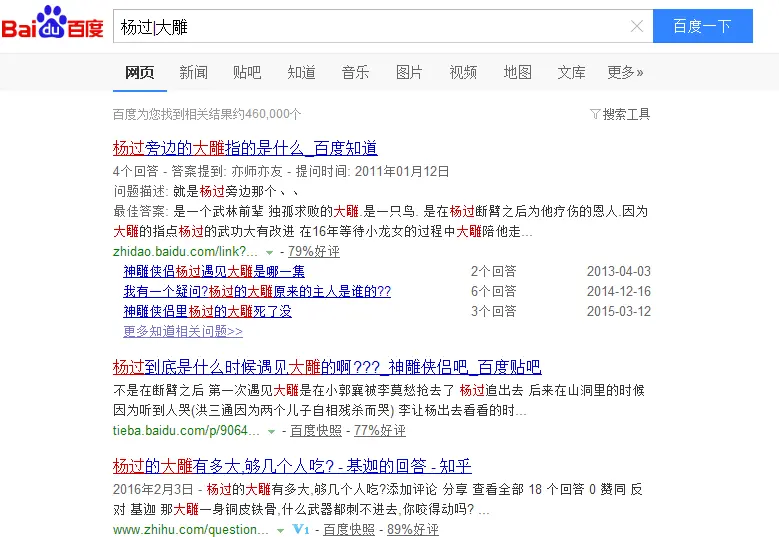Click the V1 verification icon
The width and height of the screenshot is (779, 537).
[x=301, y=530]
